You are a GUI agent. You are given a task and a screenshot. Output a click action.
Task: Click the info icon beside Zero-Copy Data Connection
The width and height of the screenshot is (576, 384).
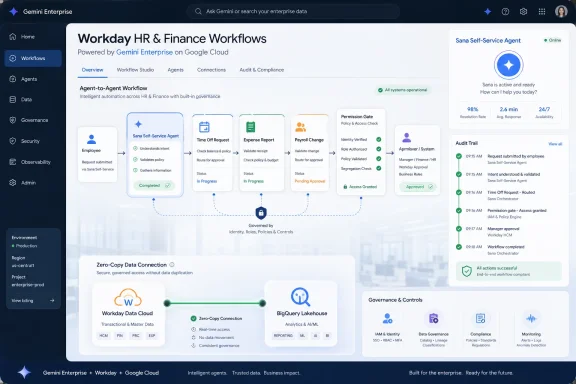[172, 265]
